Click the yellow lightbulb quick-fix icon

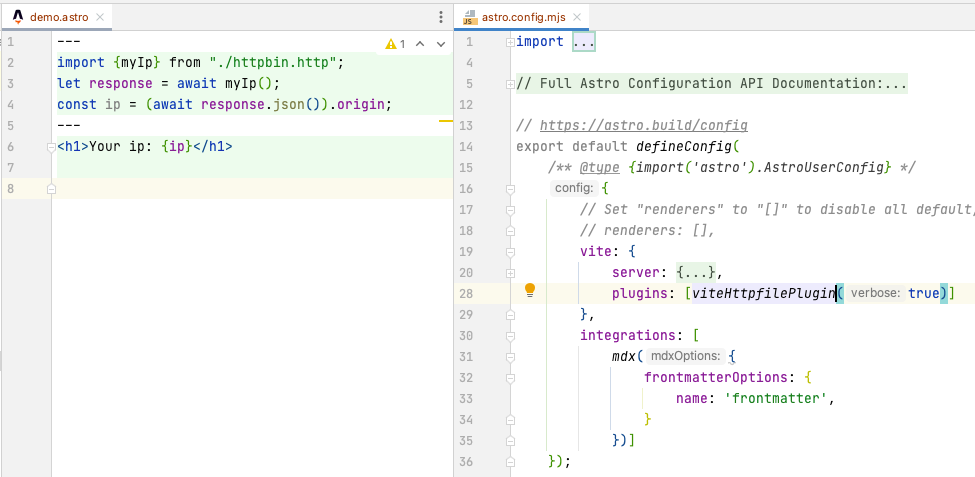(530, 290)
